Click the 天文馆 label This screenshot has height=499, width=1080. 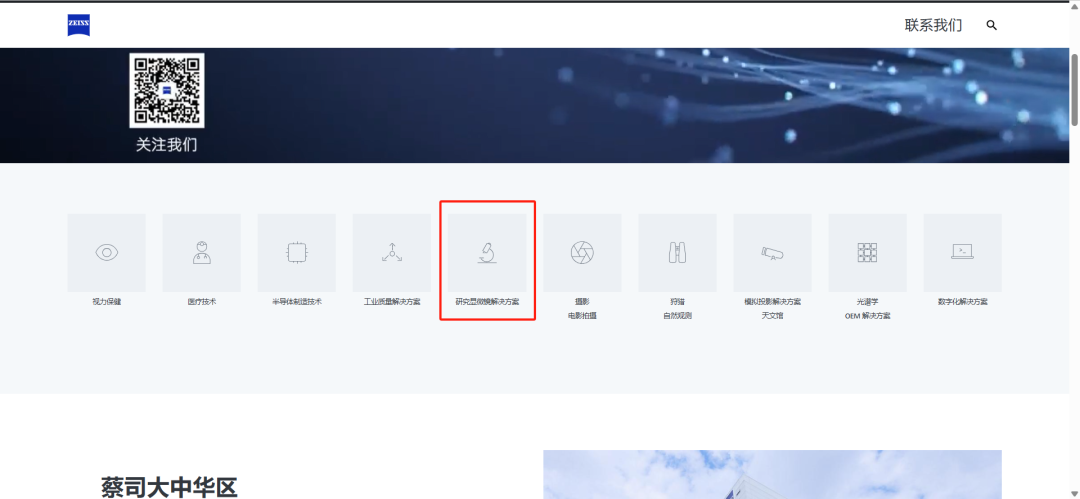[772, 316]
